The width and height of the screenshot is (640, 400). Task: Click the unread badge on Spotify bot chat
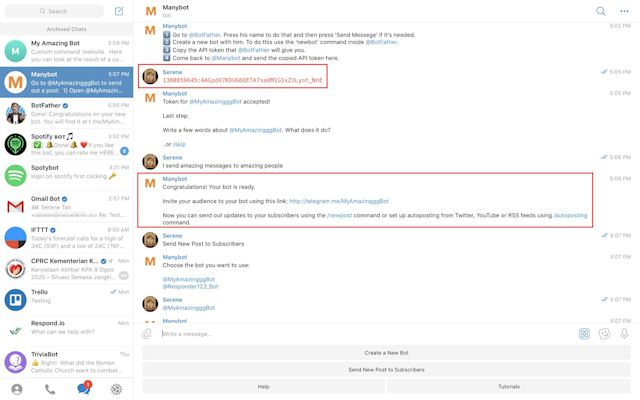124,151
